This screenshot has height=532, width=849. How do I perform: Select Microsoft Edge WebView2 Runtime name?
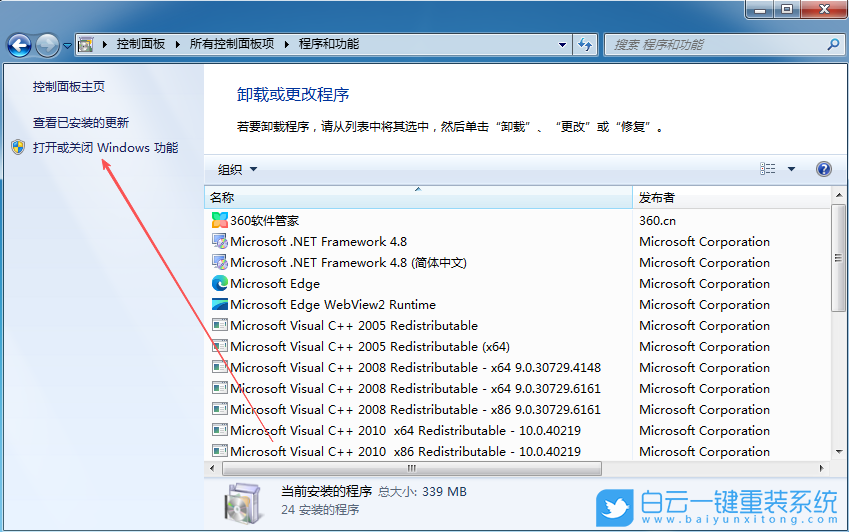click(x=333, y=305)
